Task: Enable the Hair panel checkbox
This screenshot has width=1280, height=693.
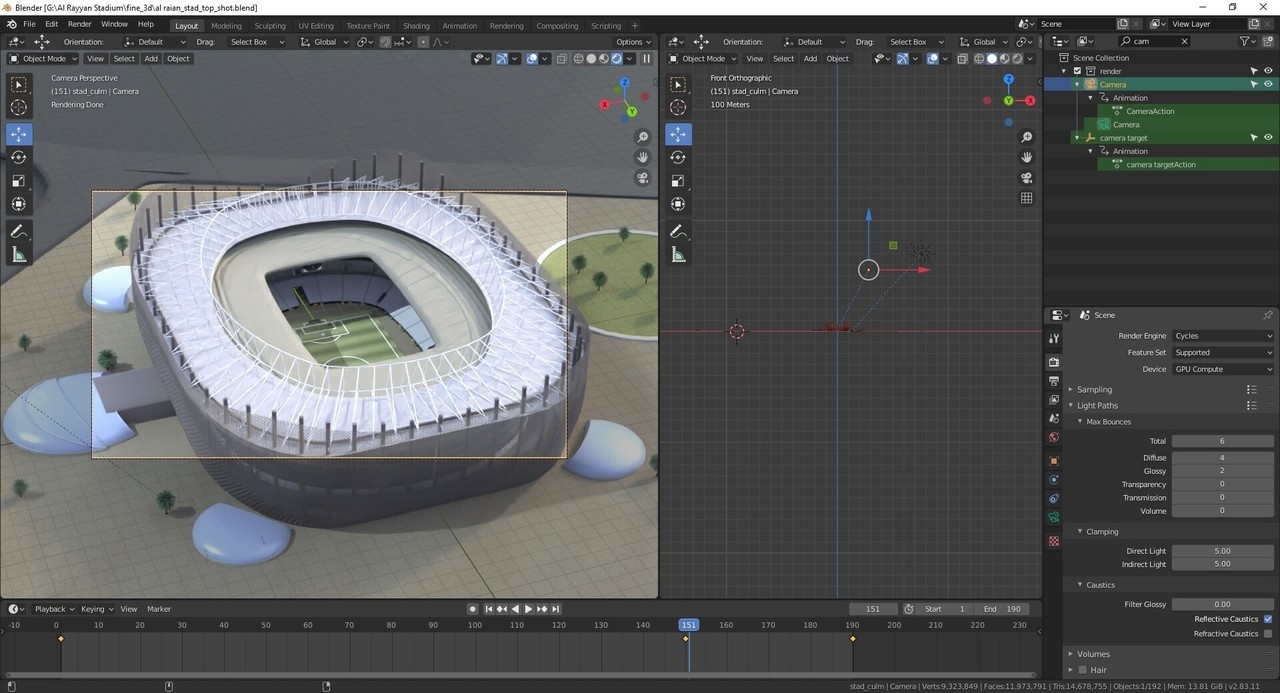Action: coord(1082,670)
